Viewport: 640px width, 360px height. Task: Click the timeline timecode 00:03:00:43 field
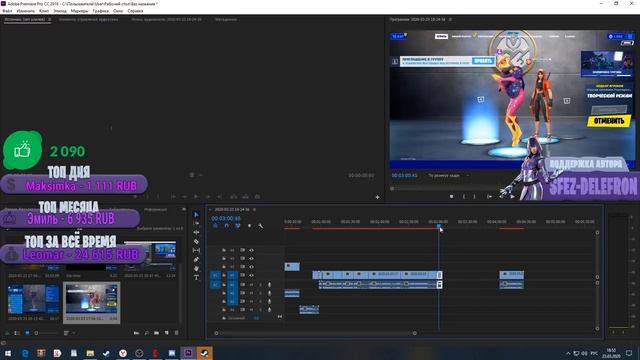(x=226, y=218)
